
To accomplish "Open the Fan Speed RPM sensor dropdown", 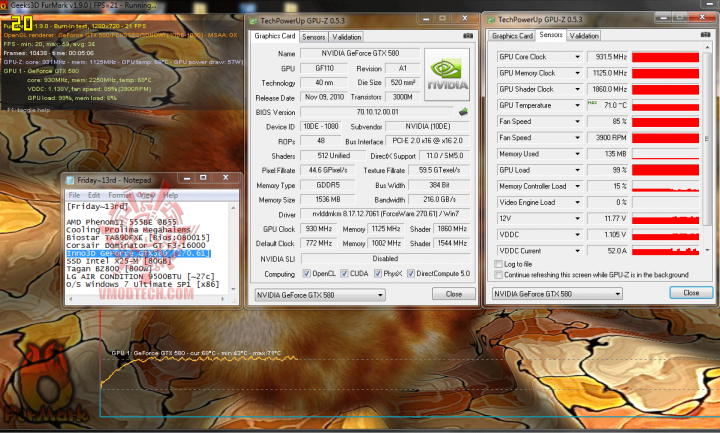I will (577, 137).
